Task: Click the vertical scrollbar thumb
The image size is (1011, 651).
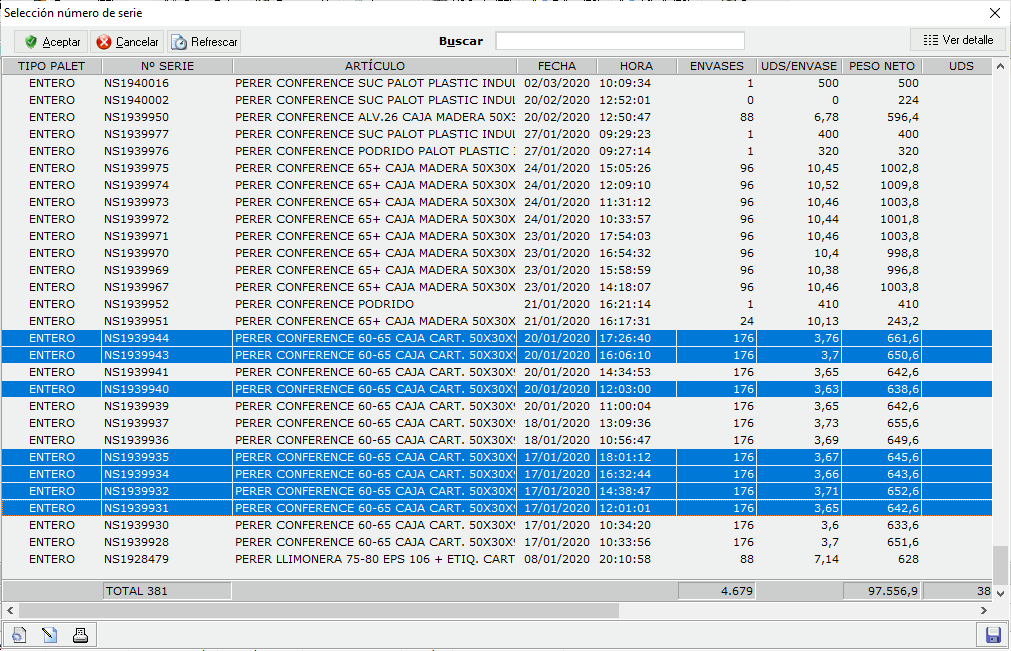Action: pos(1000,565)
